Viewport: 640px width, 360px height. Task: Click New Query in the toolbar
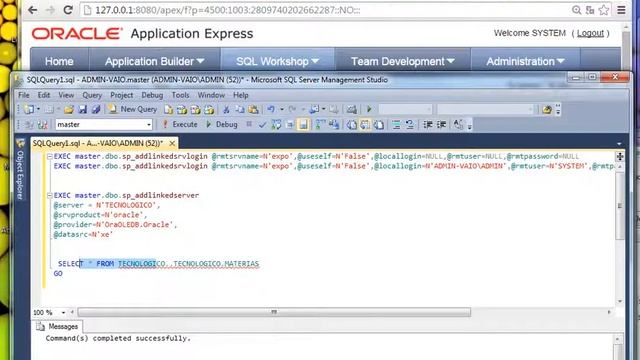[133, 109]
